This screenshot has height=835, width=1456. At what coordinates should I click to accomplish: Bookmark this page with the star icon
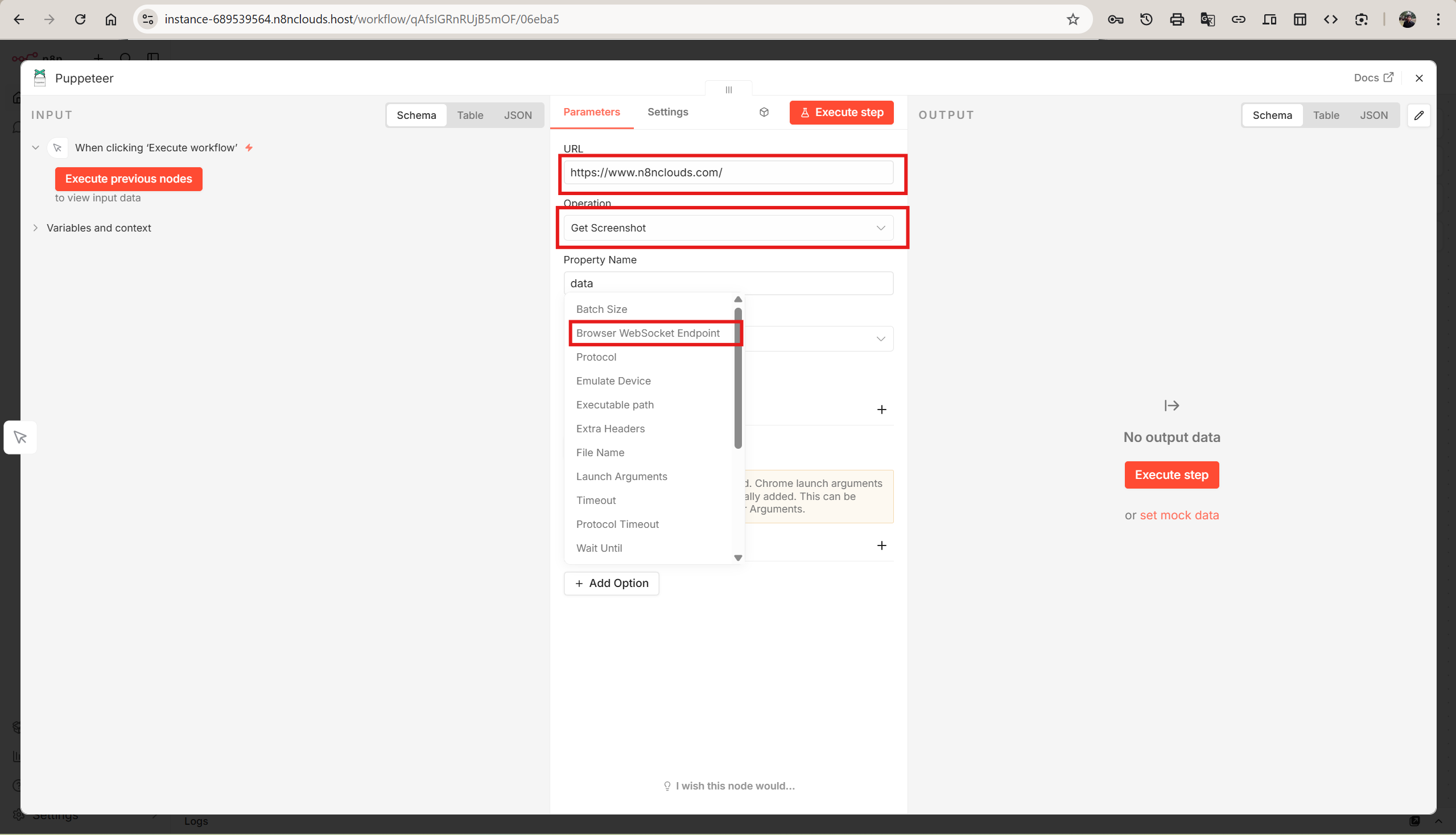(1073, 19)
